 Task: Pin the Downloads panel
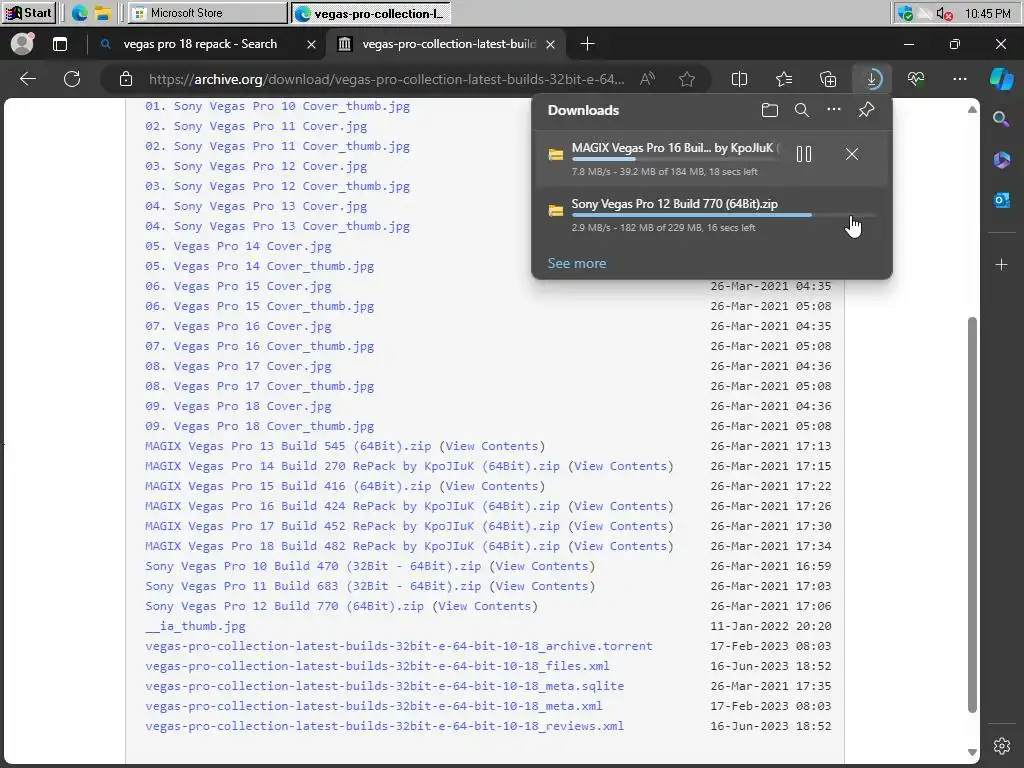(866, 110)
